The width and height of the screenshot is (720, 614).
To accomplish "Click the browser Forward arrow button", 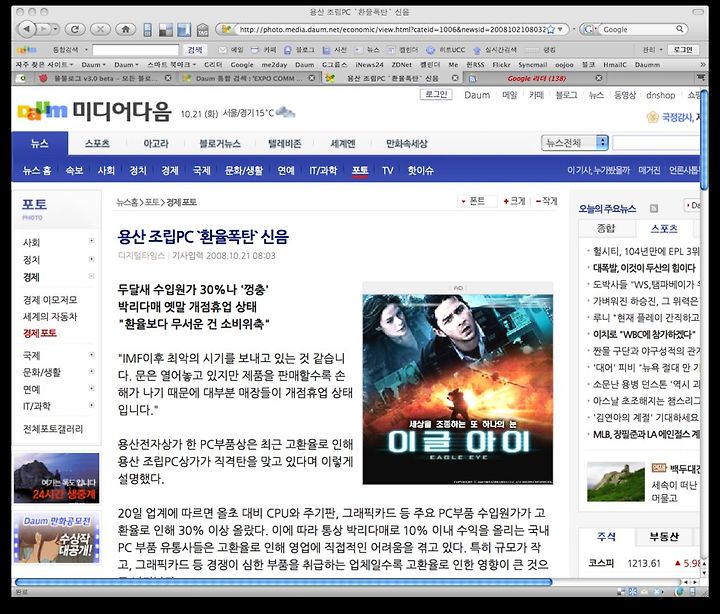I will click(44, 29).
